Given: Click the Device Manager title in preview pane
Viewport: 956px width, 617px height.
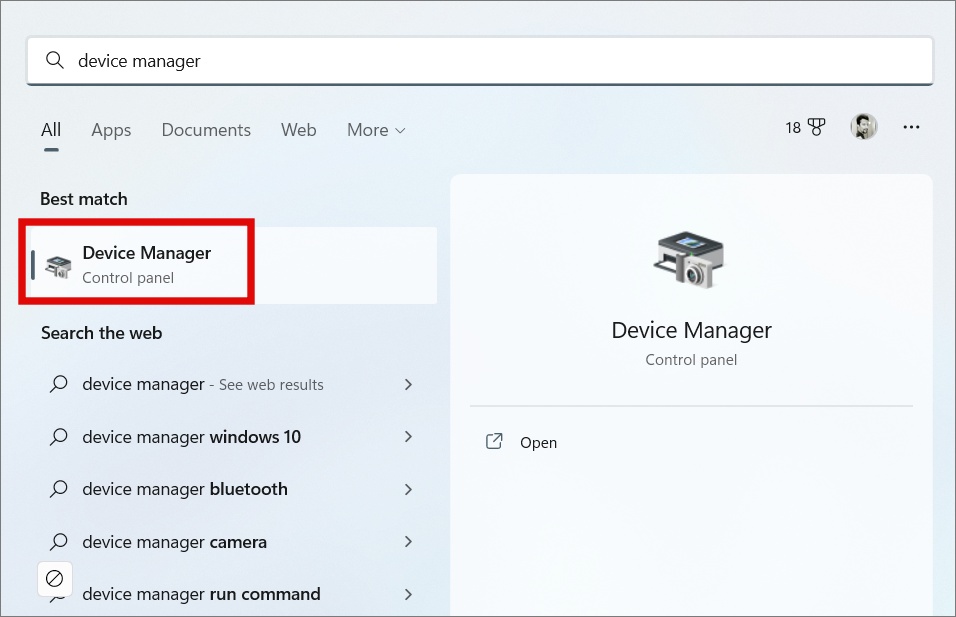Looking at the screenshot, I should (x=691, y=330).
